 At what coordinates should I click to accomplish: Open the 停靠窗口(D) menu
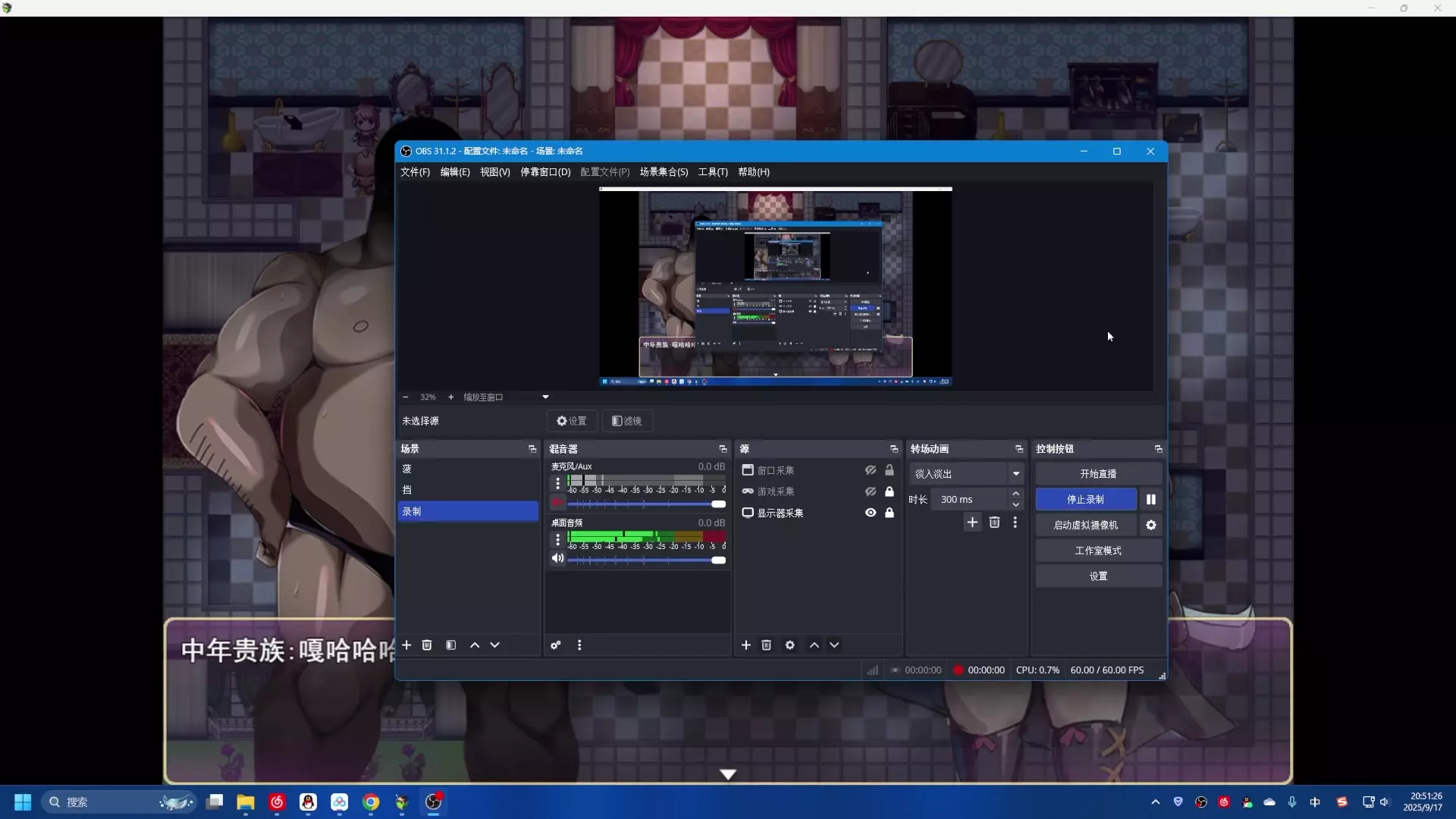544,172
